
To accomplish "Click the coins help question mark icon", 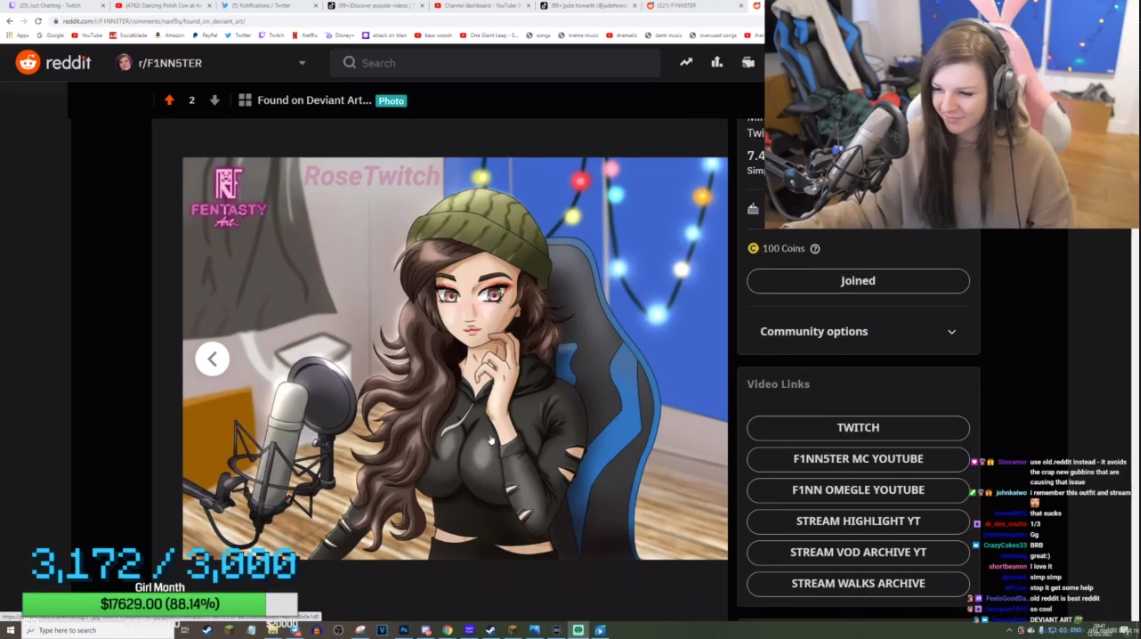I will 815,249.
